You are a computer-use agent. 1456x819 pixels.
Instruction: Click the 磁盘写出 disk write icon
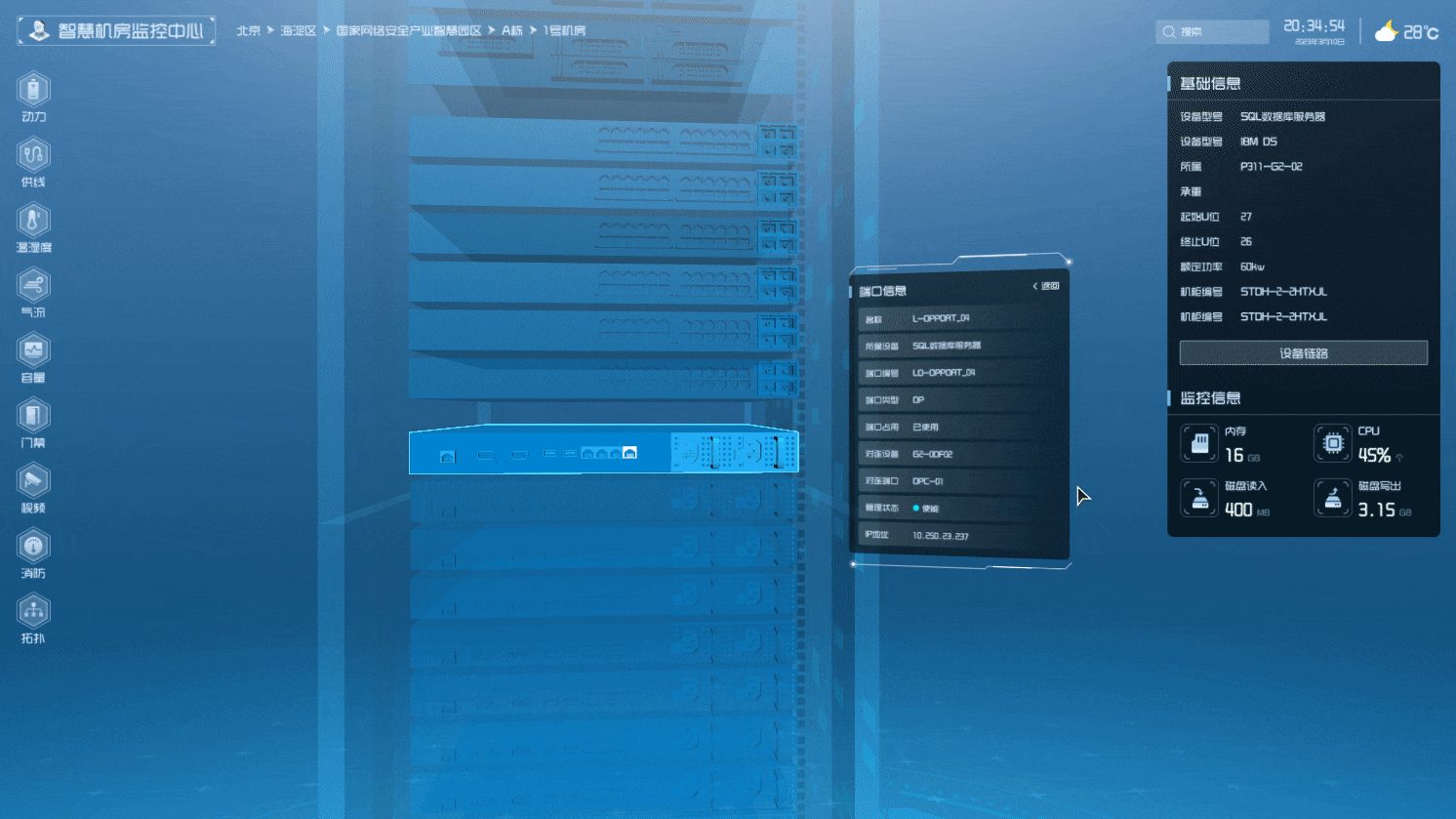coord(1332,499)
